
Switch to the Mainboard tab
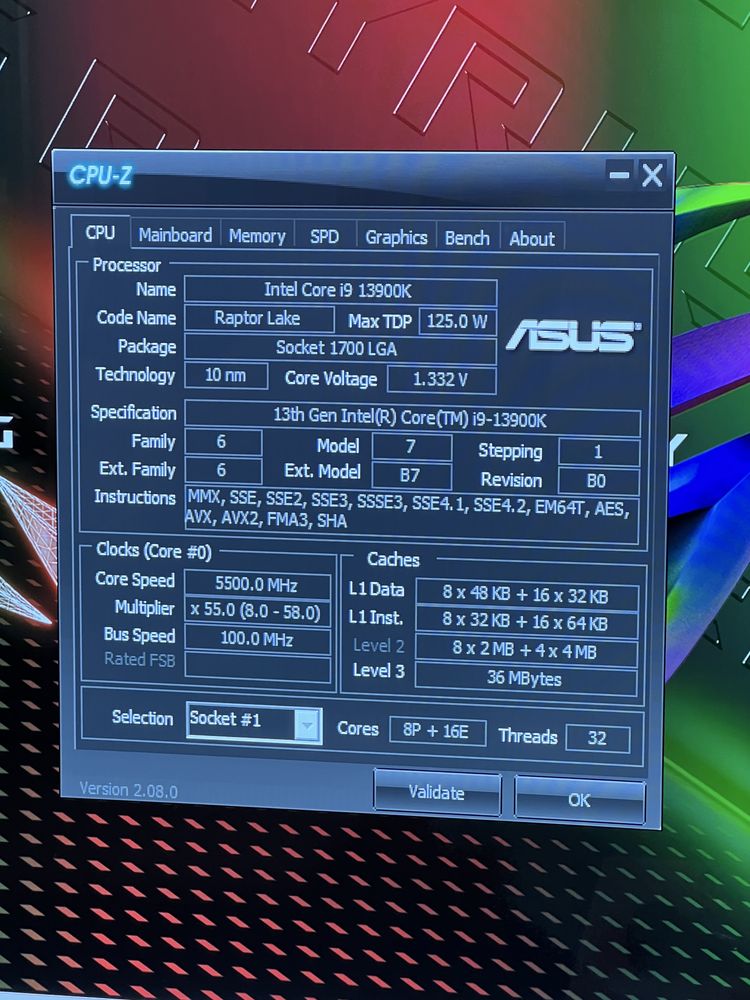coord(175,235)
